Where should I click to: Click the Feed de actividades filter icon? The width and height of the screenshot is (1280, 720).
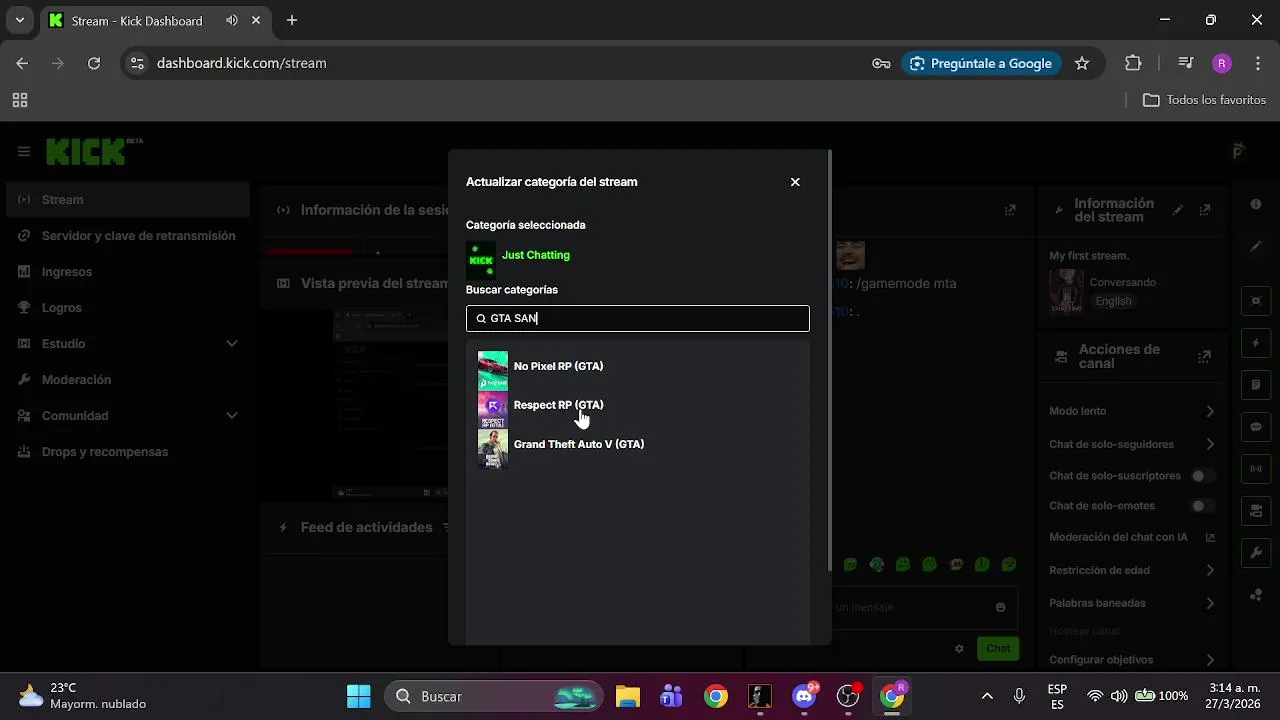pos(445,528)
